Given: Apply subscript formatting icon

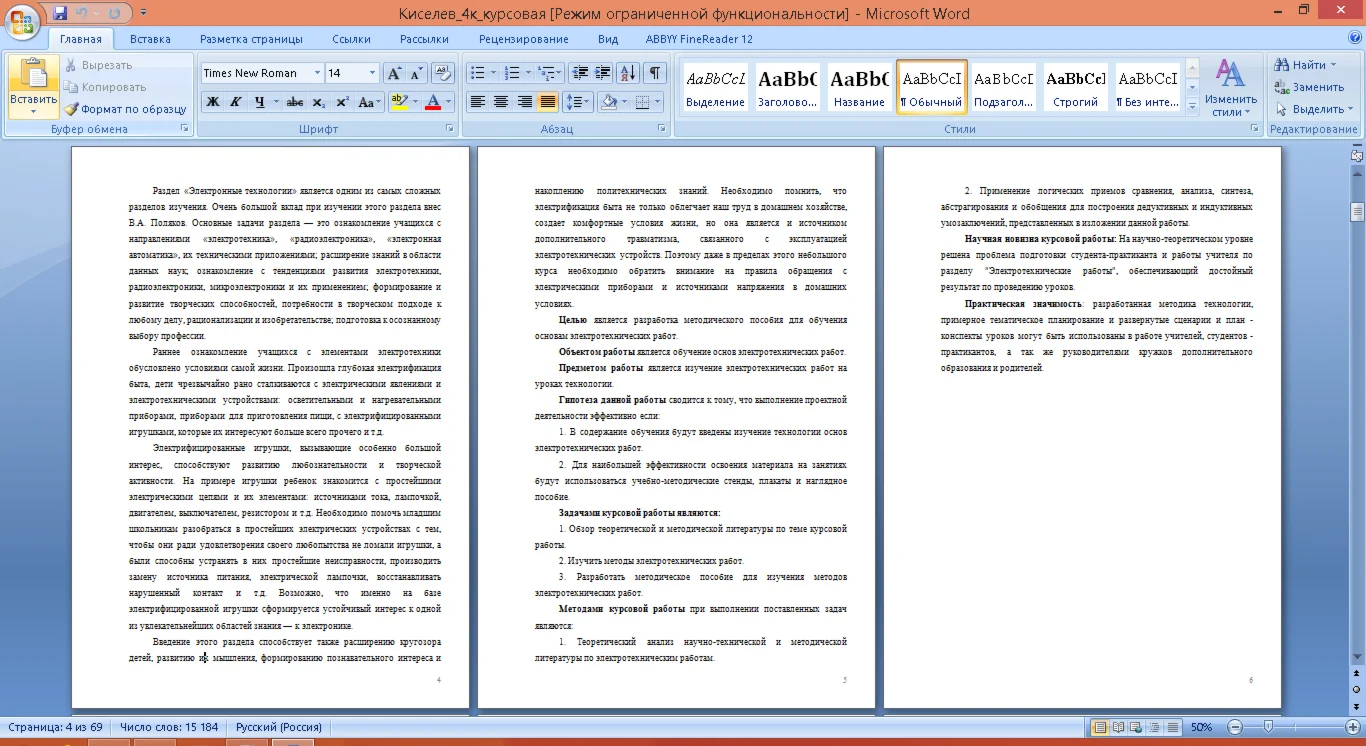Looking at the screenshot, I should [x=319, y=102].
